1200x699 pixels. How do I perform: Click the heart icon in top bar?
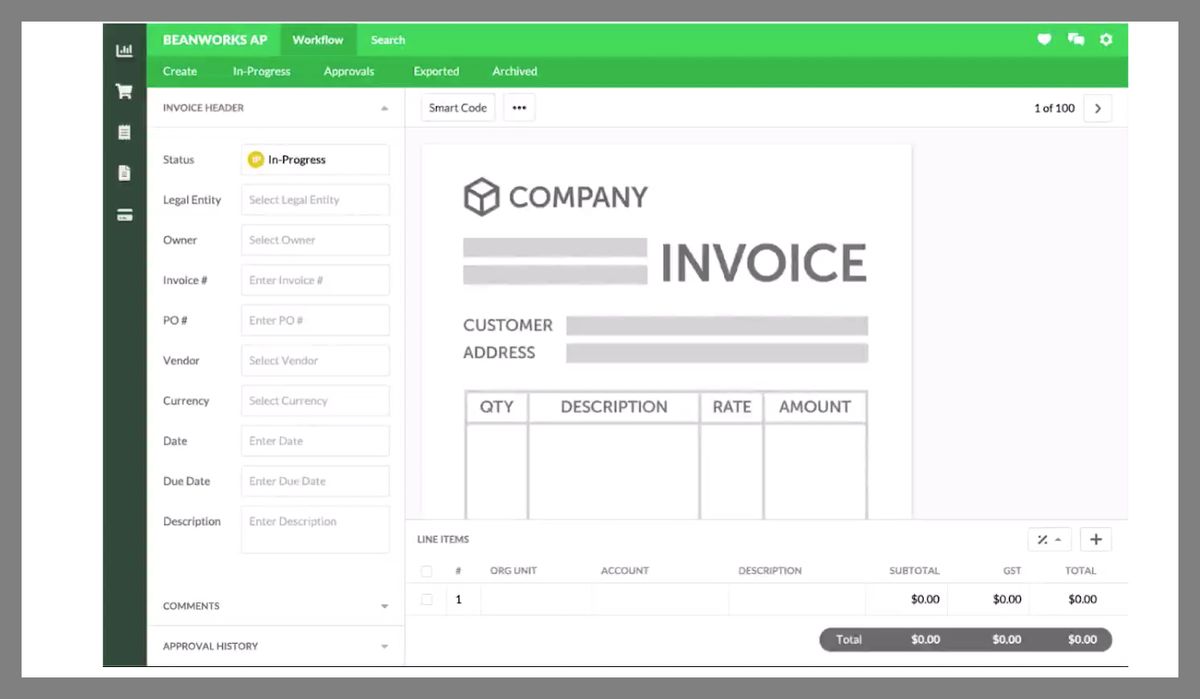[x=1044, y=40]
